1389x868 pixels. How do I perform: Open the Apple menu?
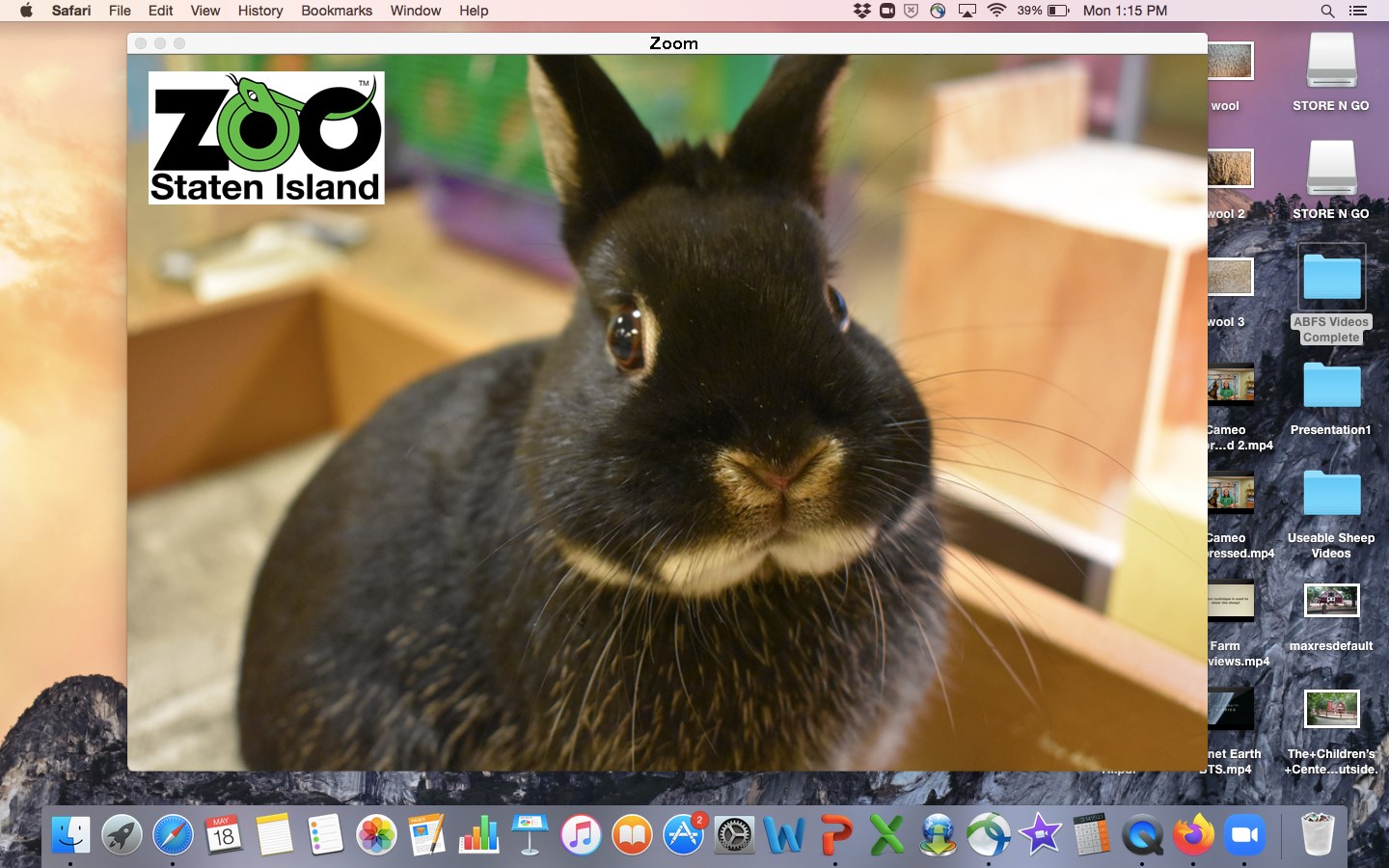click(x=26, y=11)
